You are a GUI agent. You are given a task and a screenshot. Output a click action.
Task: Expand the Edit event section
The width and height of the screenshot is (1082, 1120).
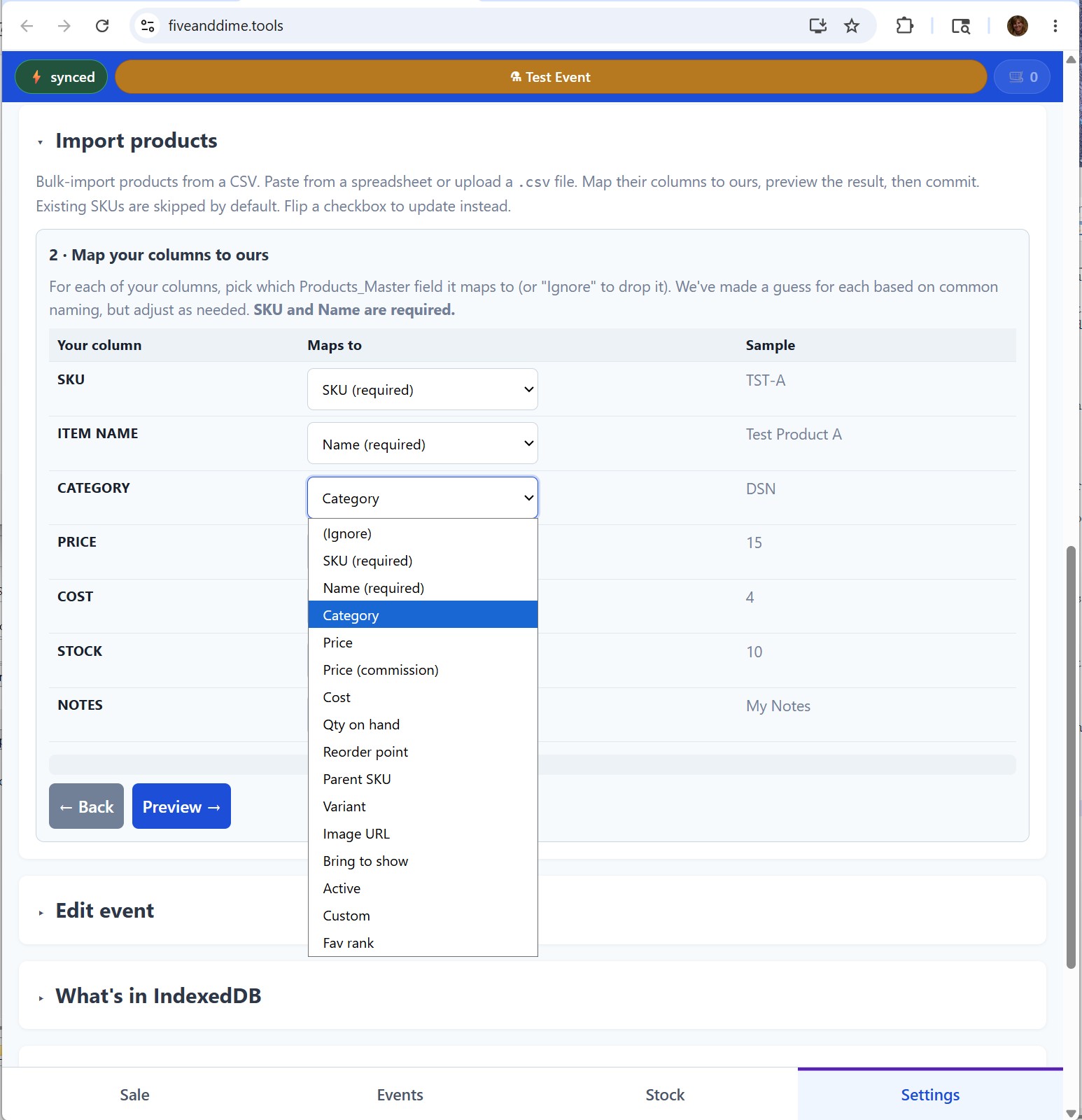coord(104,911)
